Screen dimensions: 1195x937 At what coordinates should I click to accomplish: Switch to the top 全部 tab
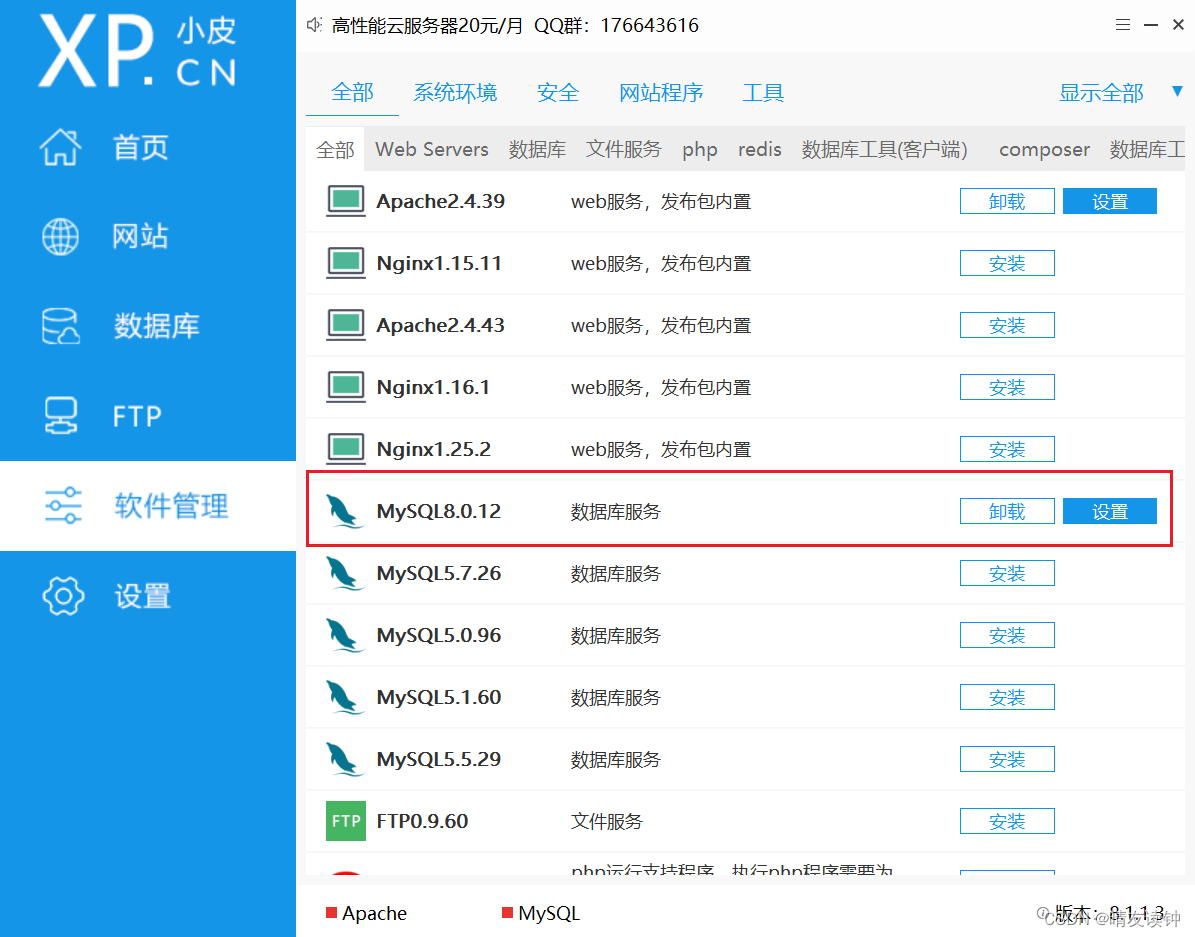(x=352, y=93)
